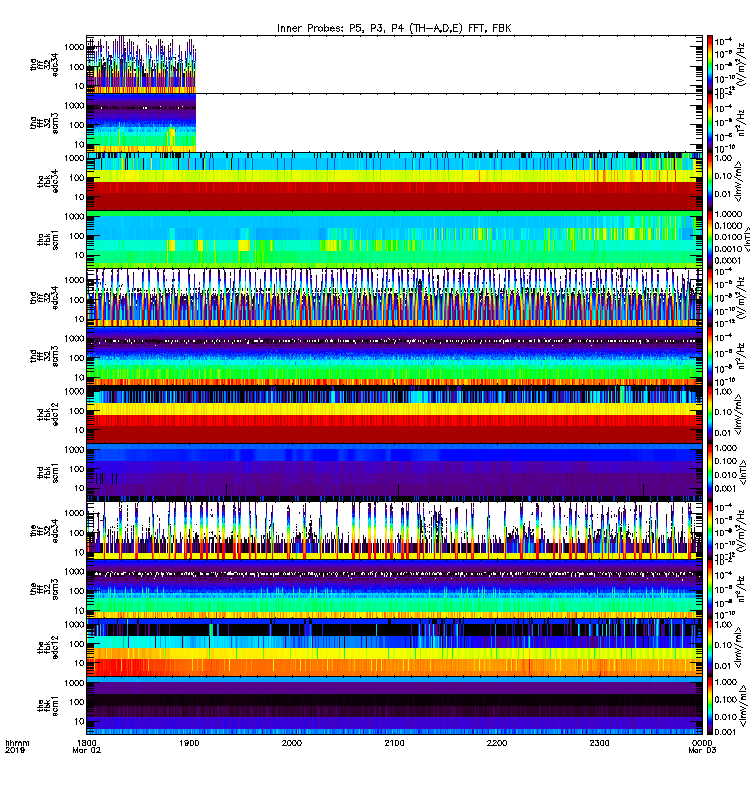The height and width of the screenshot is (800, 750).
Task: Select the color bar of tha fbk scm1 panel
Action: (x=709, y=239)
